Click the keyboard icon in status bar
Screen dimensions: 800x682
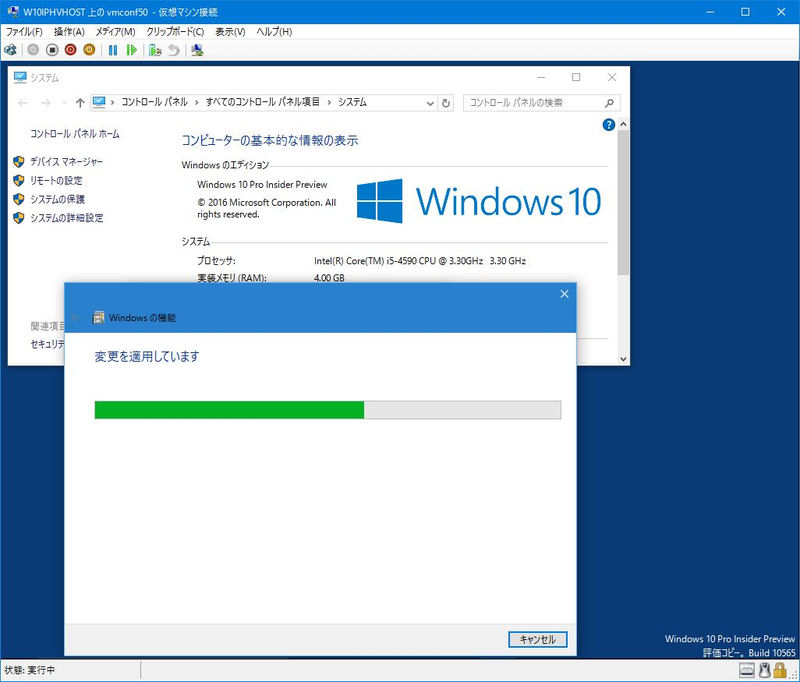point(747,670)
